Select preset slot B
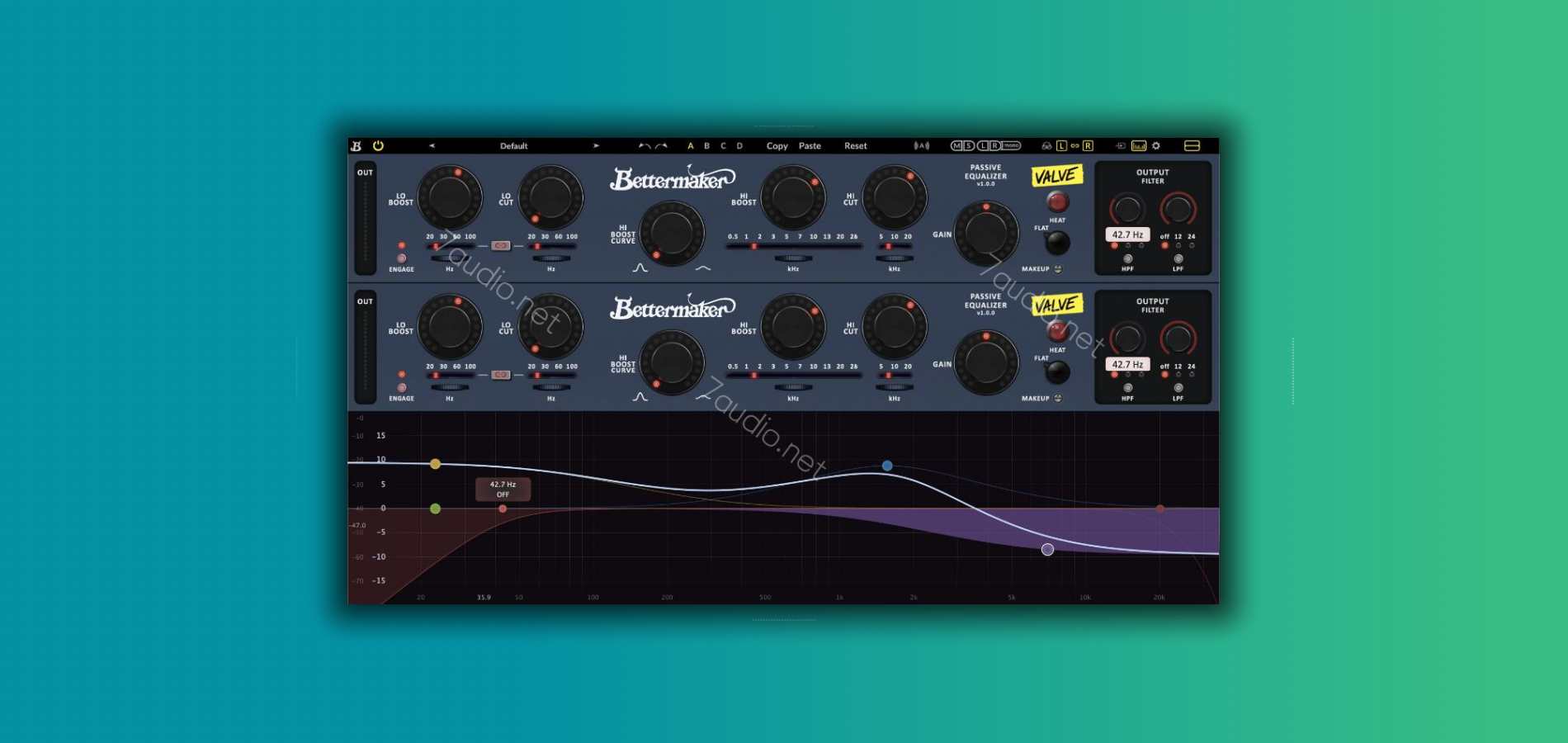 point(706,145)
